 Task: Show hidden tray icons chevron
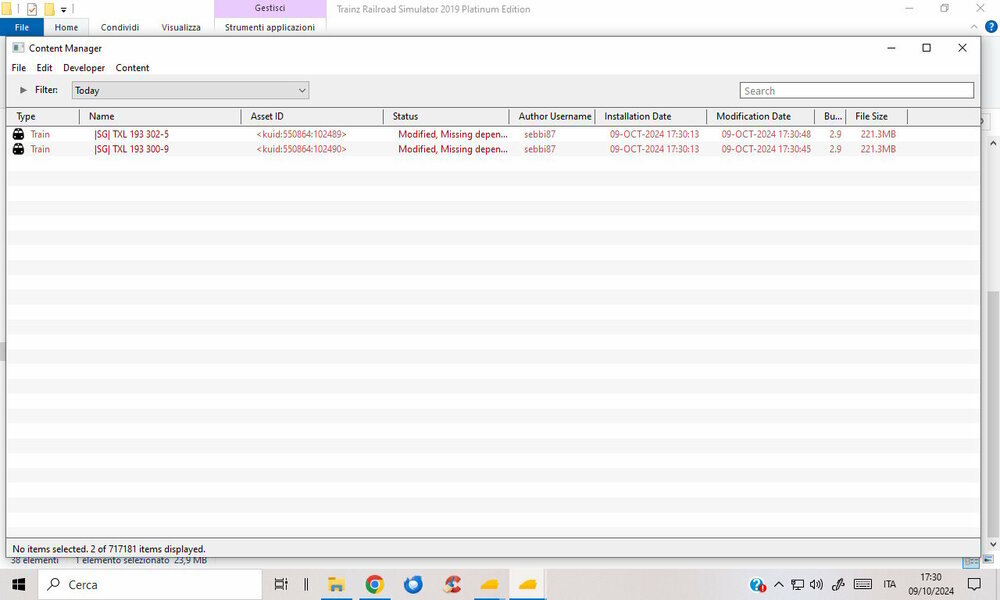tap(779, 584)
